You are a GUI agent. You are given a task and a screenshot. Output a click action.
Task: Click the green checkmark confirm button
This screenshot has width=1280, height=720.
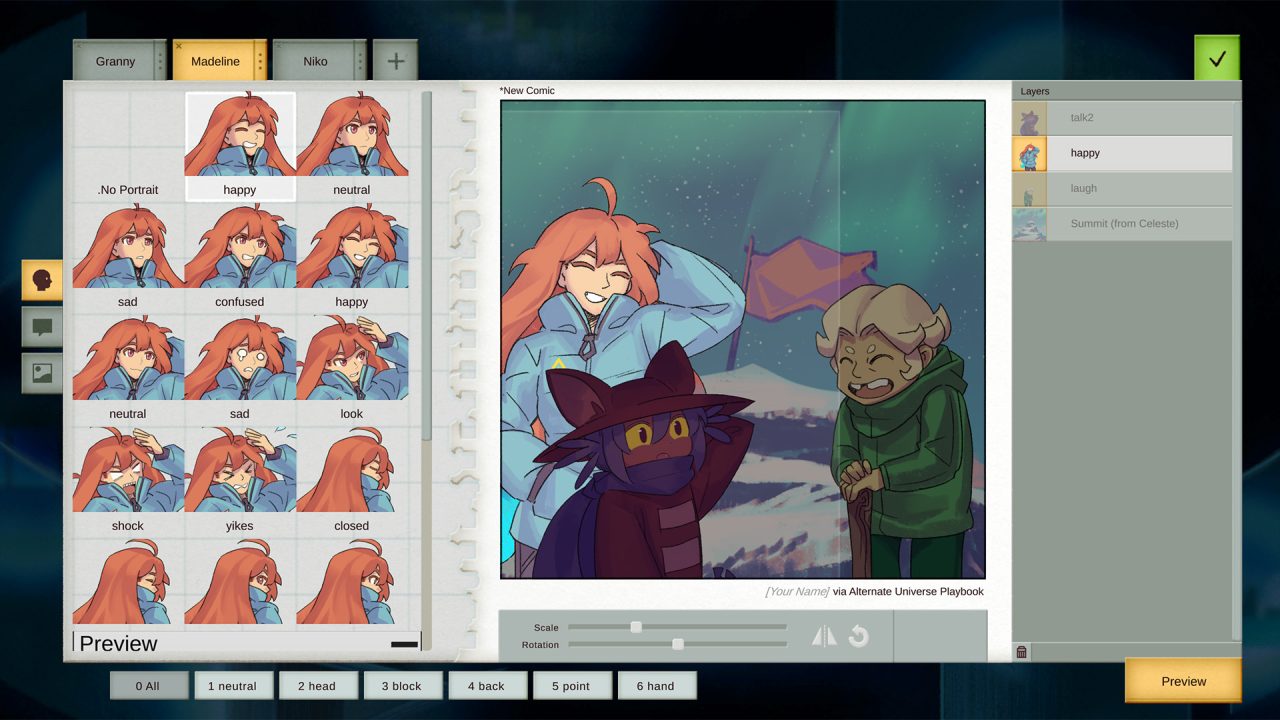pyautogui.click(x=1217, y=58)
